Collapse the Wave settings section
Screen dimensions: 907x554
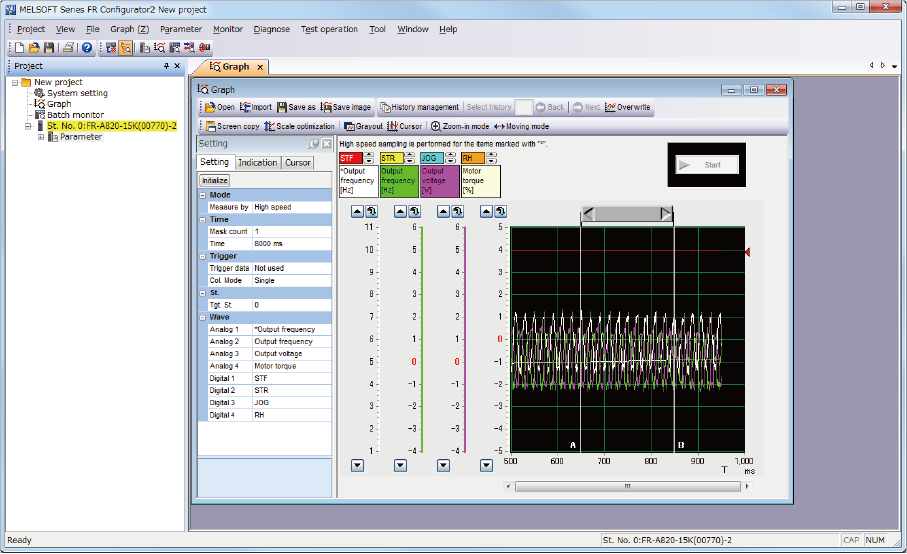[203, 317]
